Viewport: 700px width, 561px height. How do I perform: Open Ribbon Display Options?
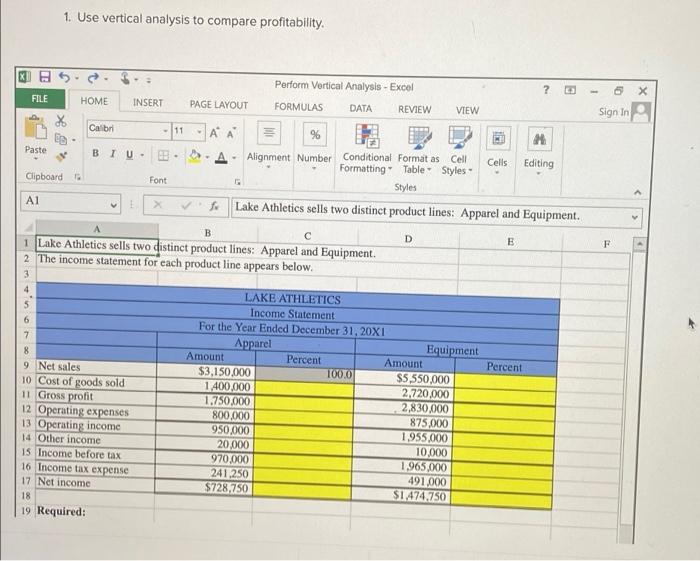[x=570, y=90]
